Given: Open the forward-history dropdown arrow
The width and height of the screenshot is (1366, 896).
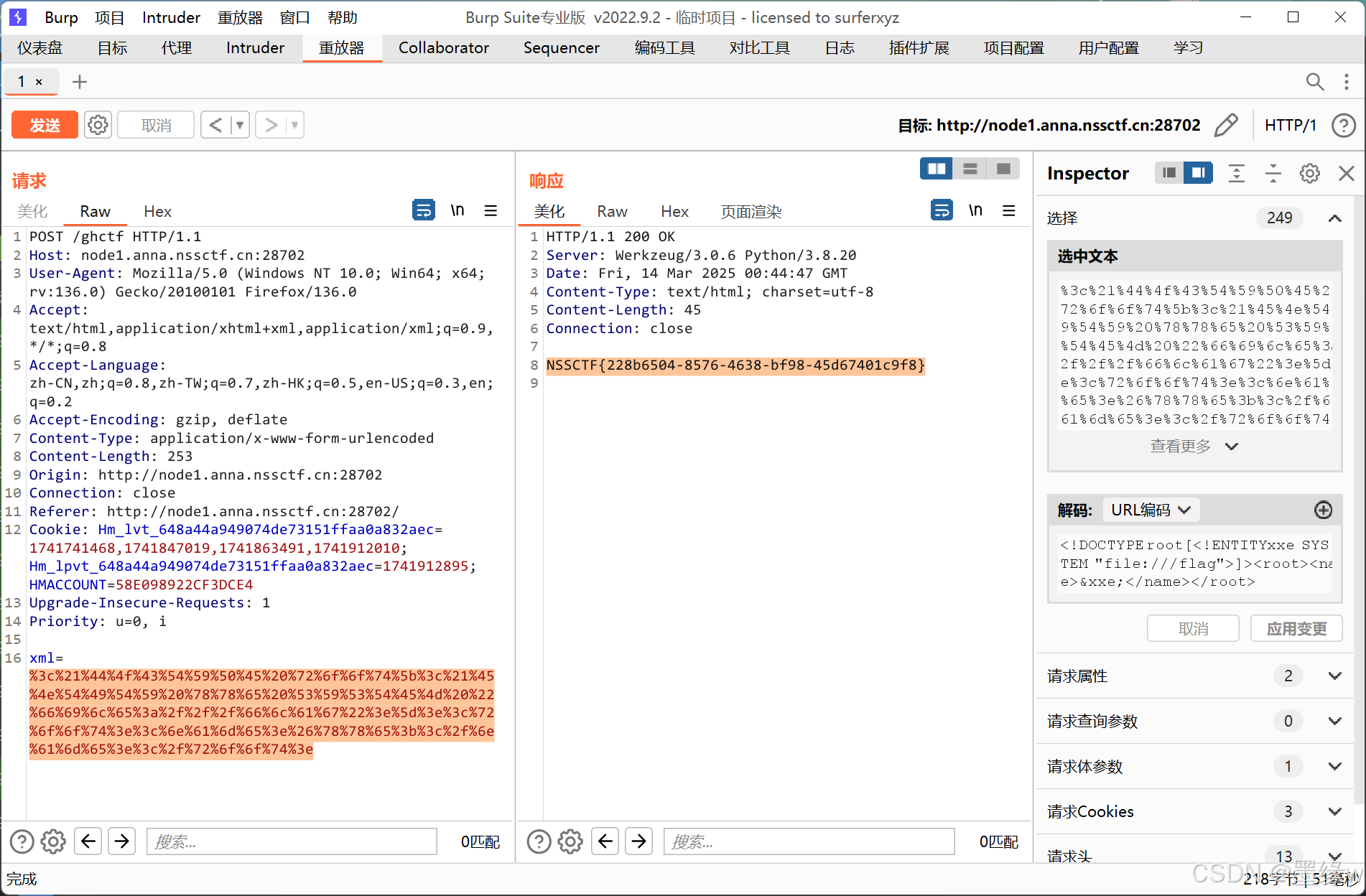Looking at the screenshot, I should (294, 125).
